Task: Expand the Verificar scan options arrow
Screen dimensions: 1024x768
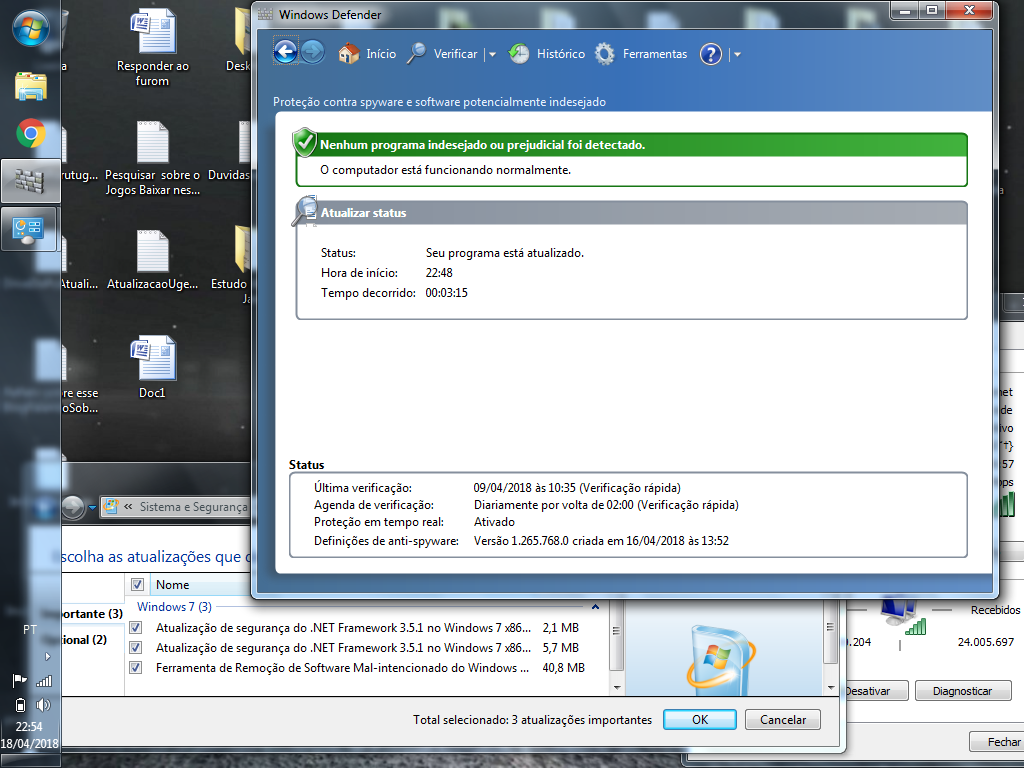Action: (492, 55)
